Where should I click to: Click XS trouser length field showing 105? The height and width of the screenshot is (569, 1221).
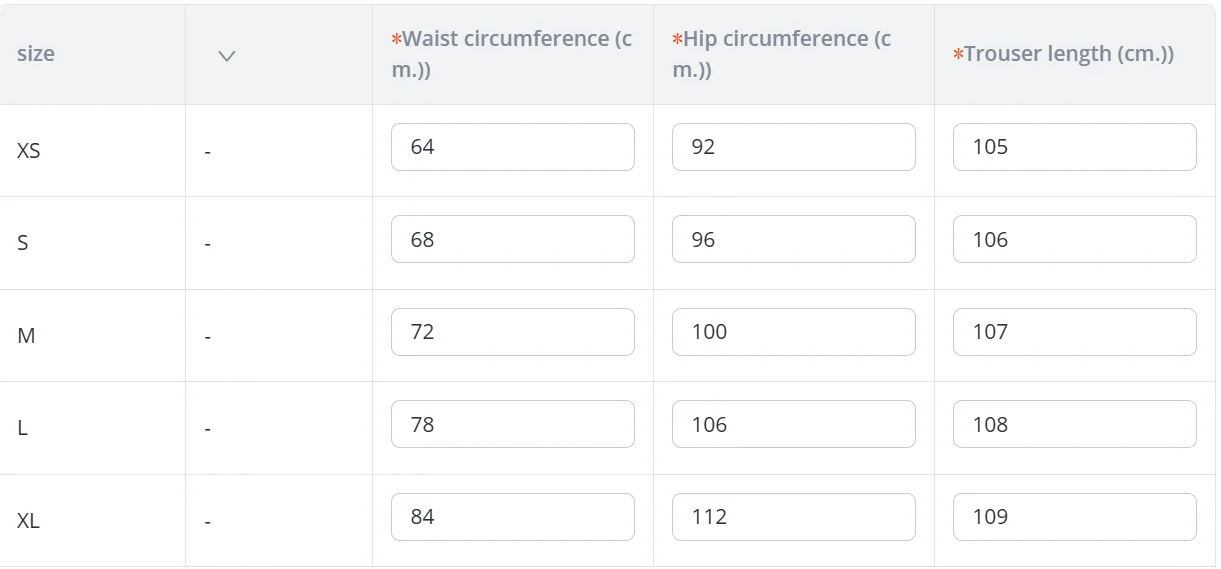click(x=1074, y=147)
